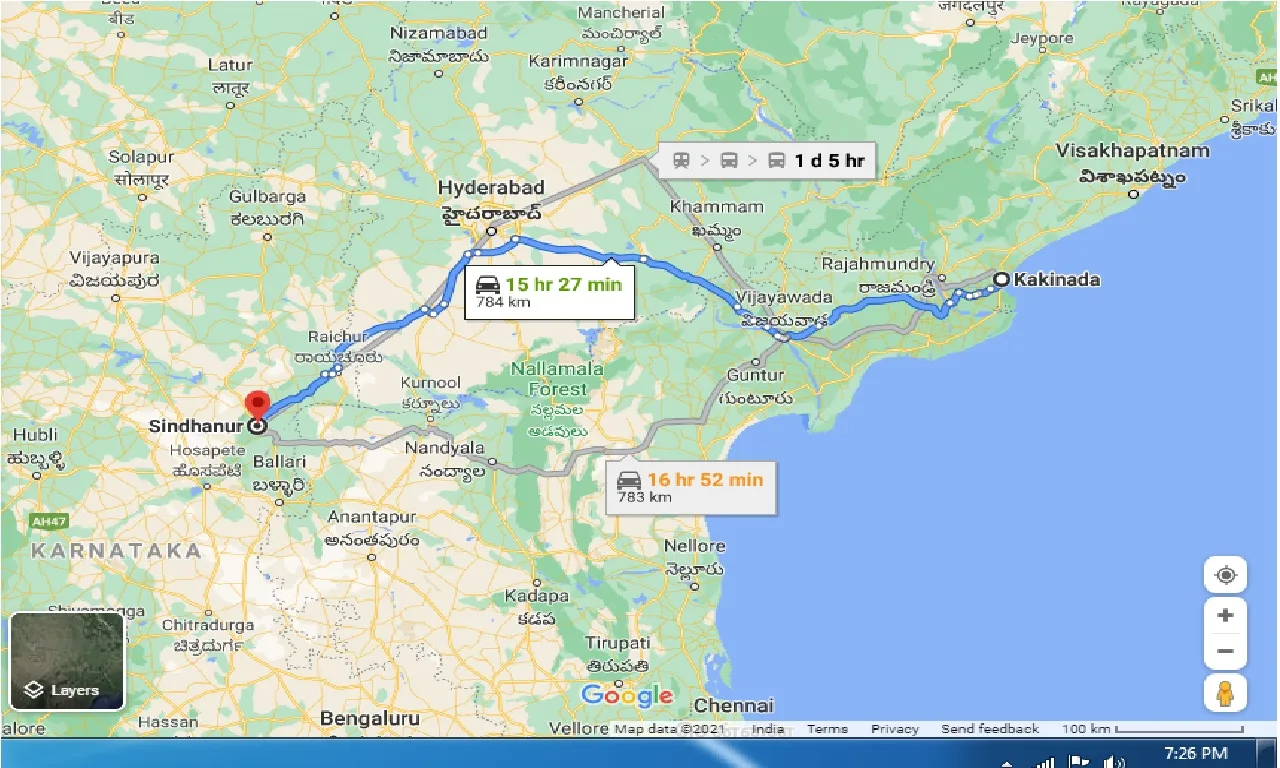Open the Terms link
The image size is (1280, 768).
point(827,728)
